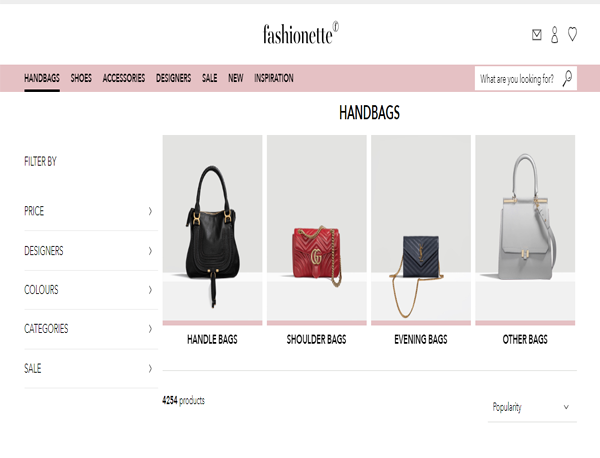Click the fashionette logo
Screen dimensions: 600x458
point(301,33)
